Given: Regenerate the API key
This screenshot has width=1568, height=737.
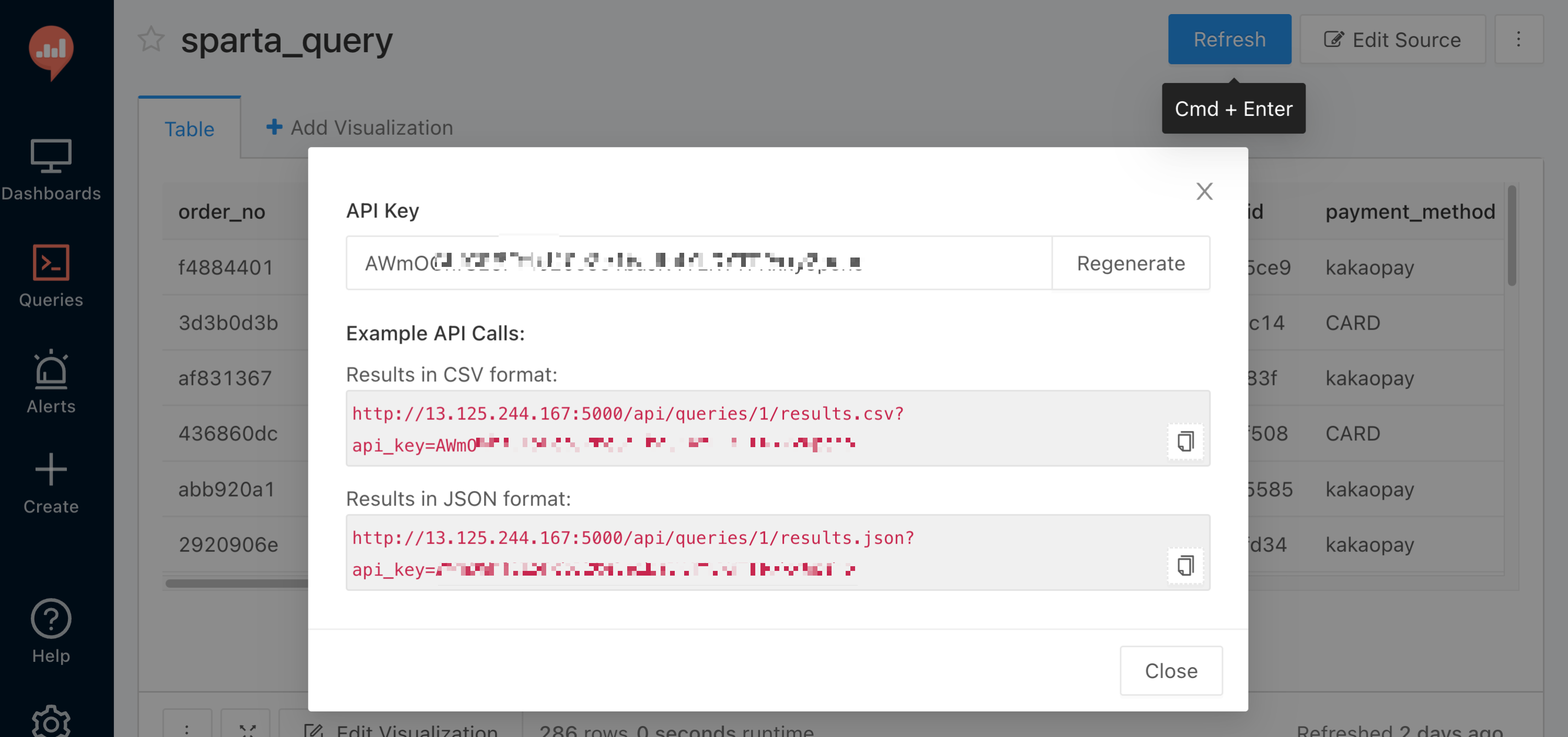Looking at the screenshot, I should (x=1131, y=263).
